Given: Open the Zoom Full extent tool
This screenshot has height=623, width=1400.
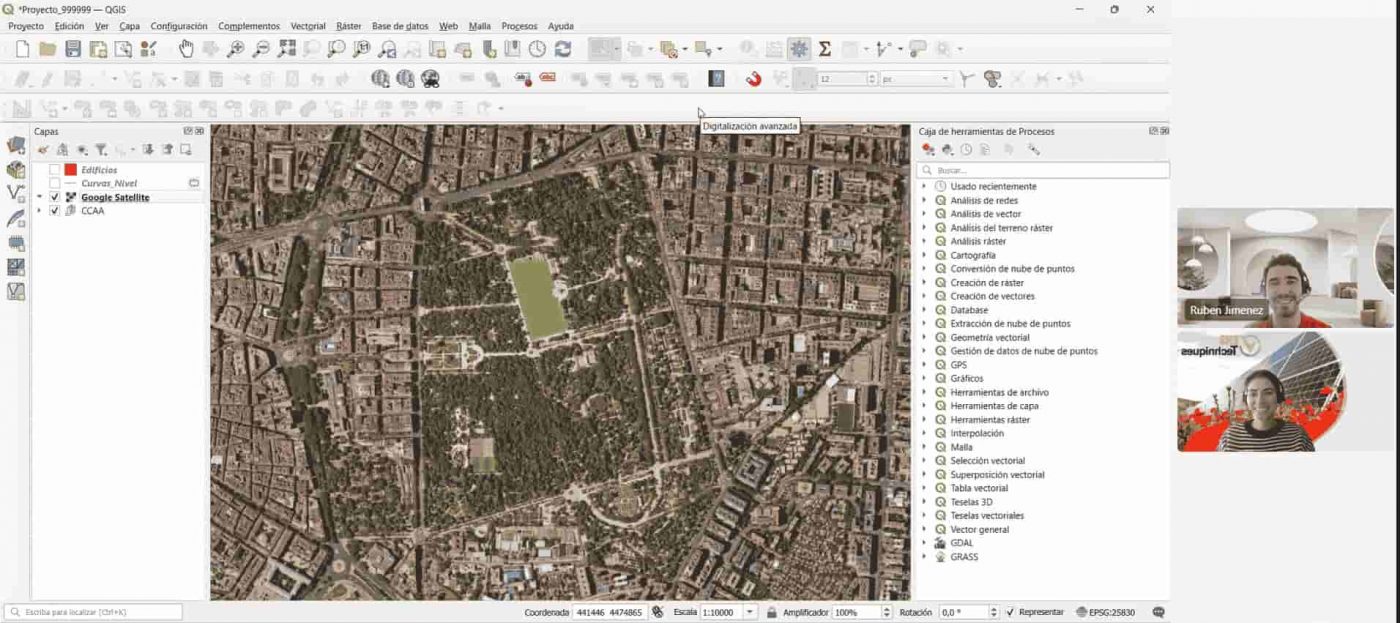Looking at the screenshot, I should [x=287, y=49].
